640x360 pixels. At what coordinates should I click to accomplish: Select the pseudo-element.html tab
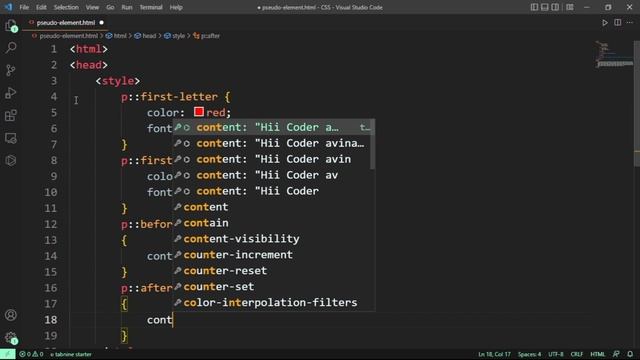point(65,23)
